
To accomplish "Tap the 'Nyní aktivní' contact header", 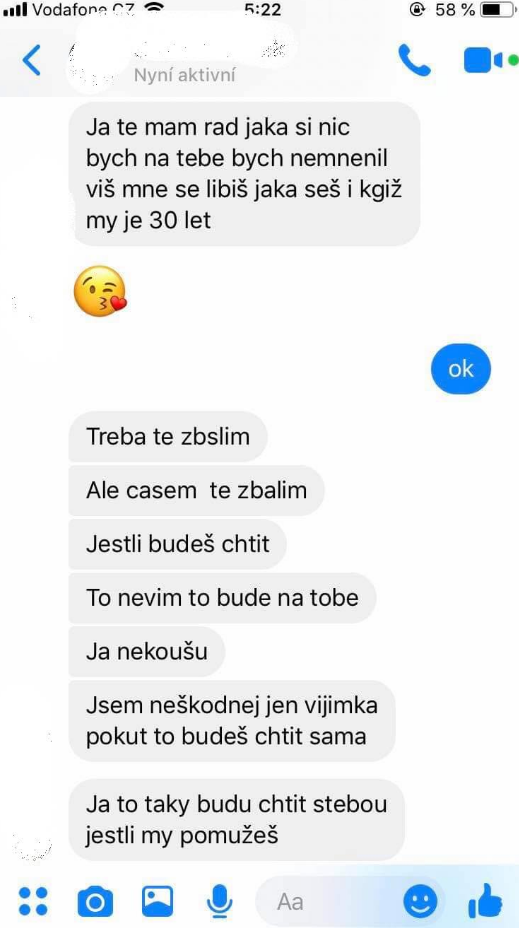I will pos(185,75).
